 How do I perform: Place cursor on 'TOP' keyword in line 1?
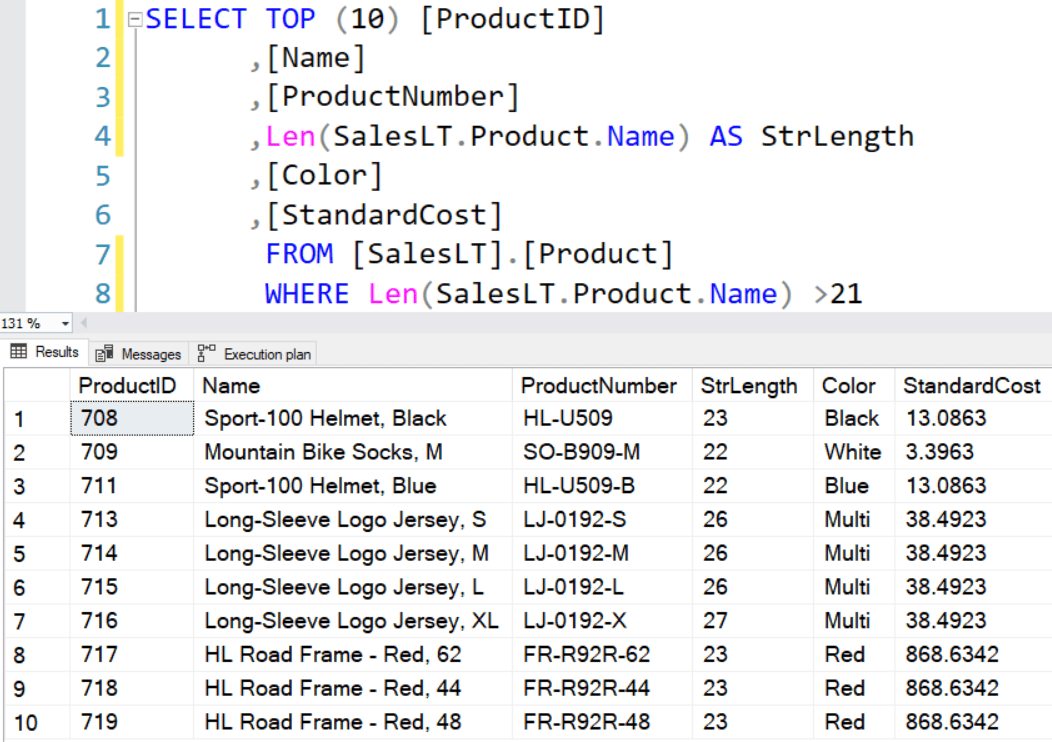click(290, 19)
